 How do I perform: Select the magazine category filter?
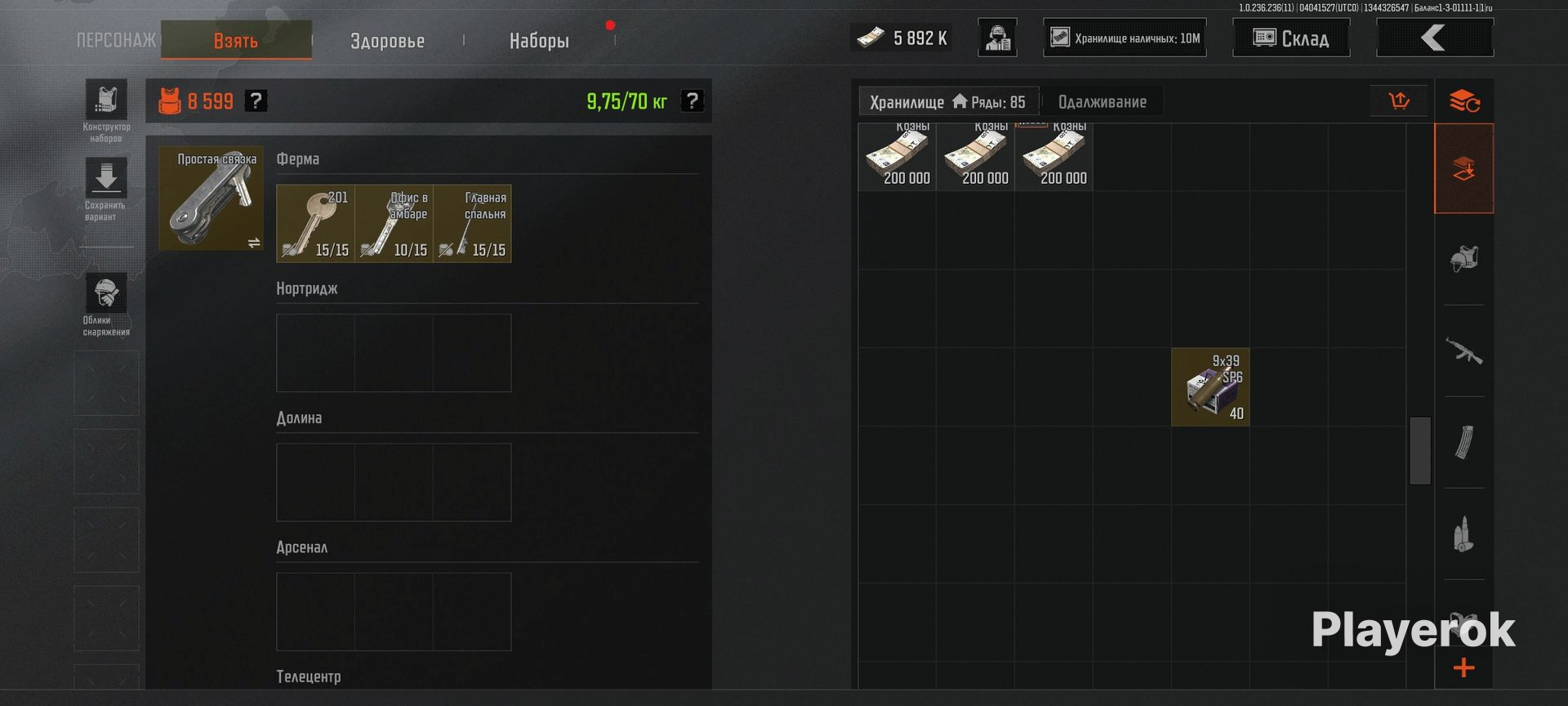[1464, 443]
